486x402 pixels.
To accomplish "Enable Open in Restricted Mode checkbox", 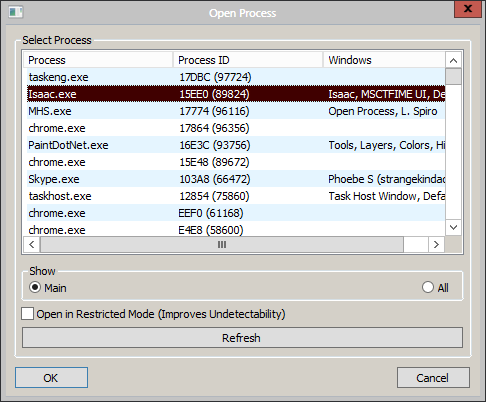I will [x=27, y=314].
